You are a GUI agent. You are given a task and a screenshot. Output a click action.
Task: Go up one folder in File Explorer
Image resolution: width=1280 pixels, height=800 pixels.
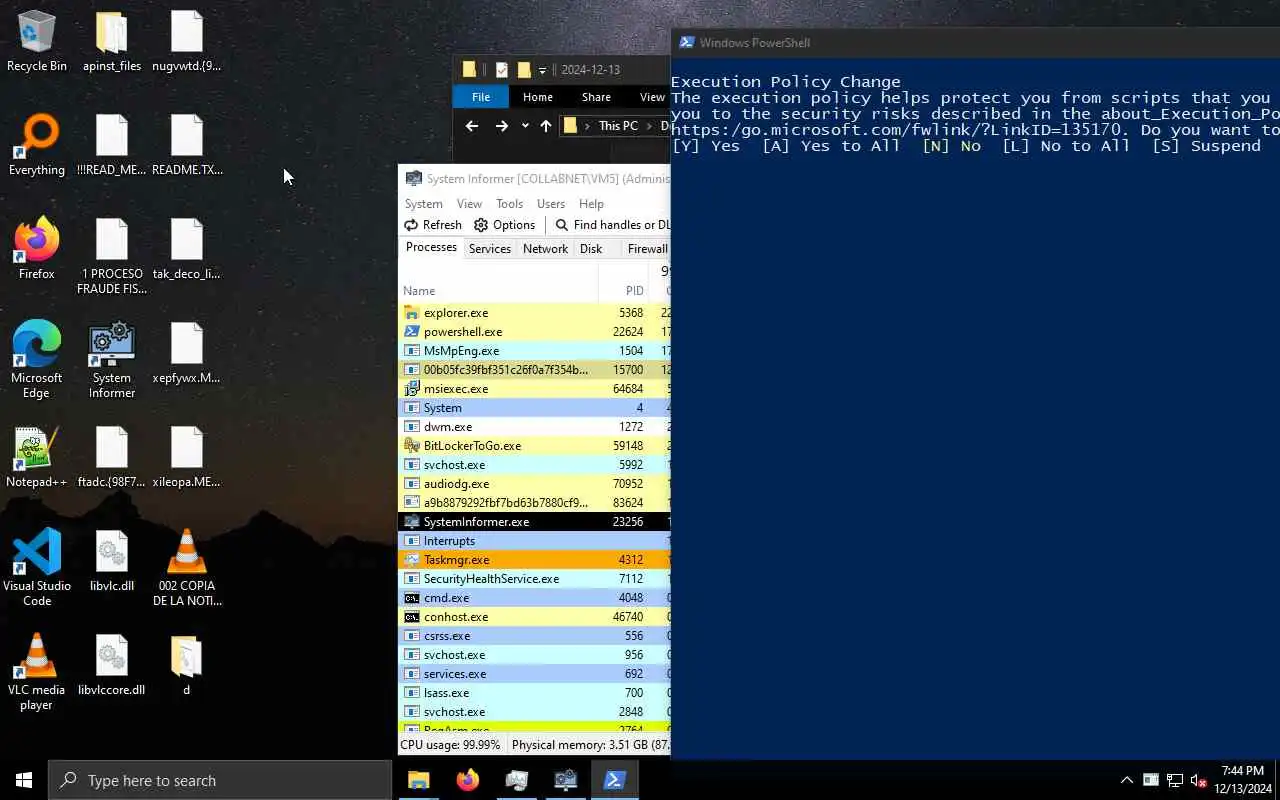[545, 126]
